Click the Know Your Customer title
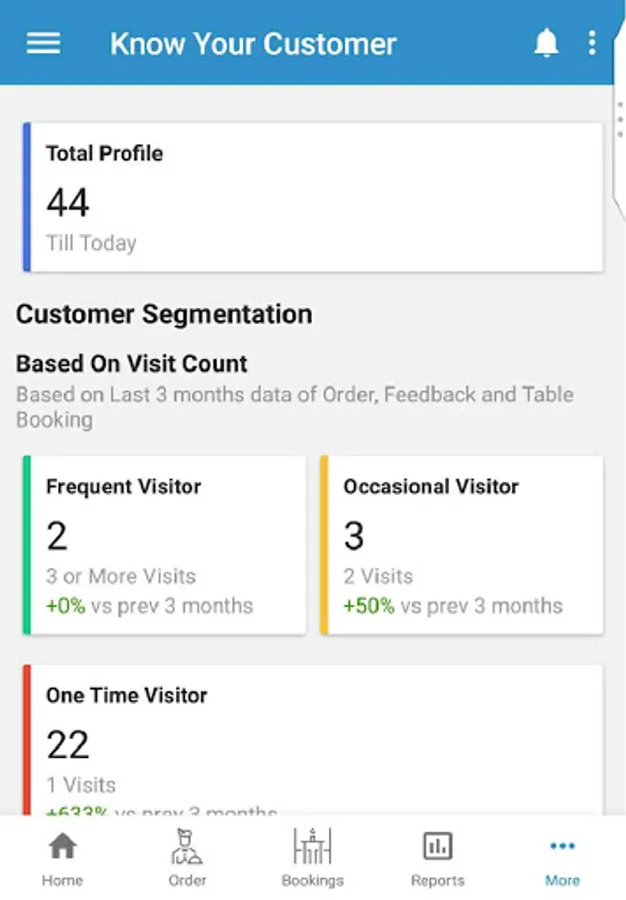626x900 pixels. (253, 44)
